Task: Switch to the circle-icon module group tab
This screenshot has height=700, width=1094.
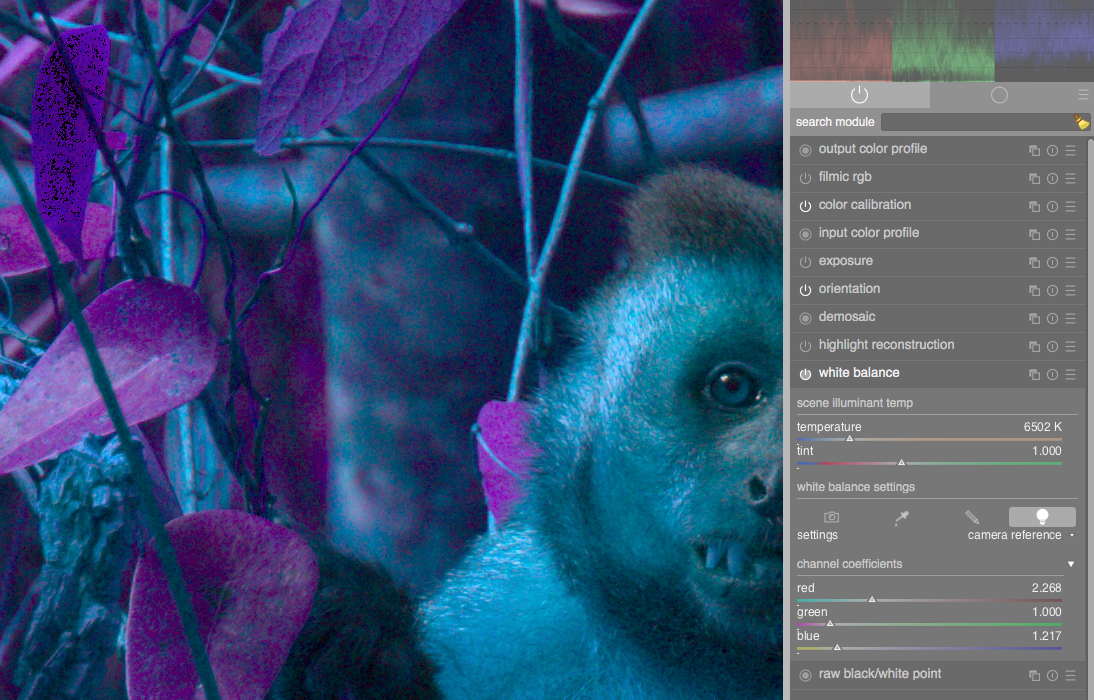Action: [x=999, y=95]
